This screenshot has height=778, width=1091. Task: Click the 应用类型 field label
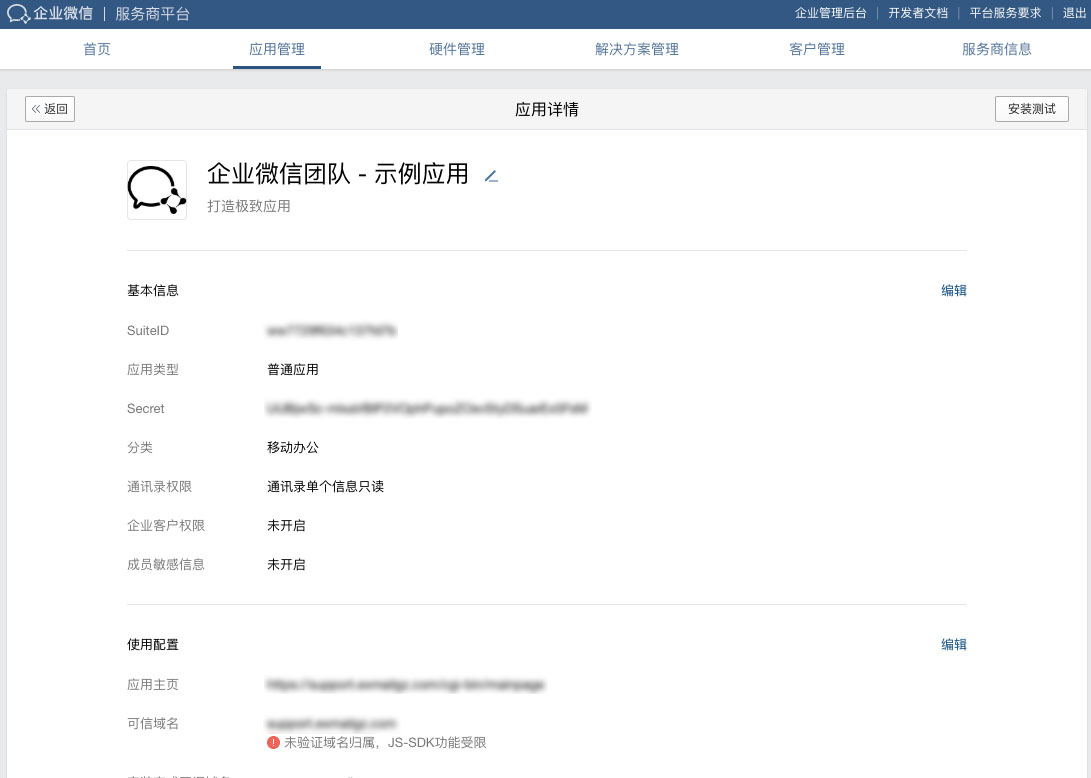[153, 370]
